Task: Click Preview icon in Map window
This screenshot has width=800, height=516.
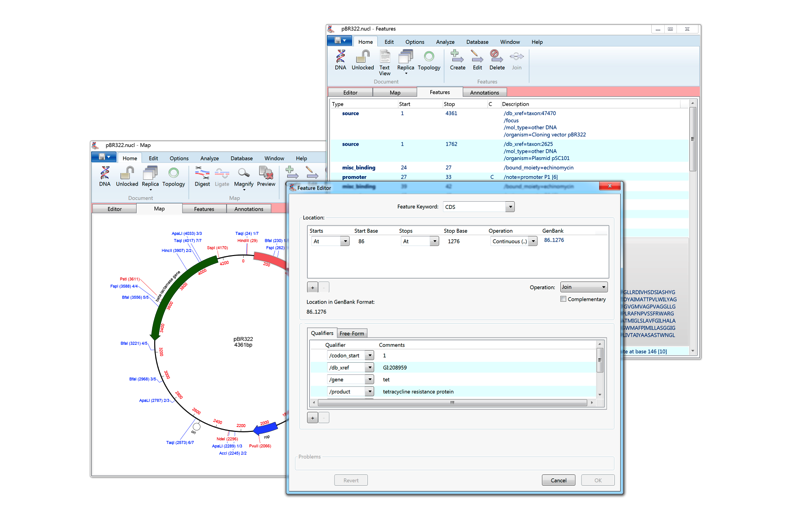Action: click(266, 176)
